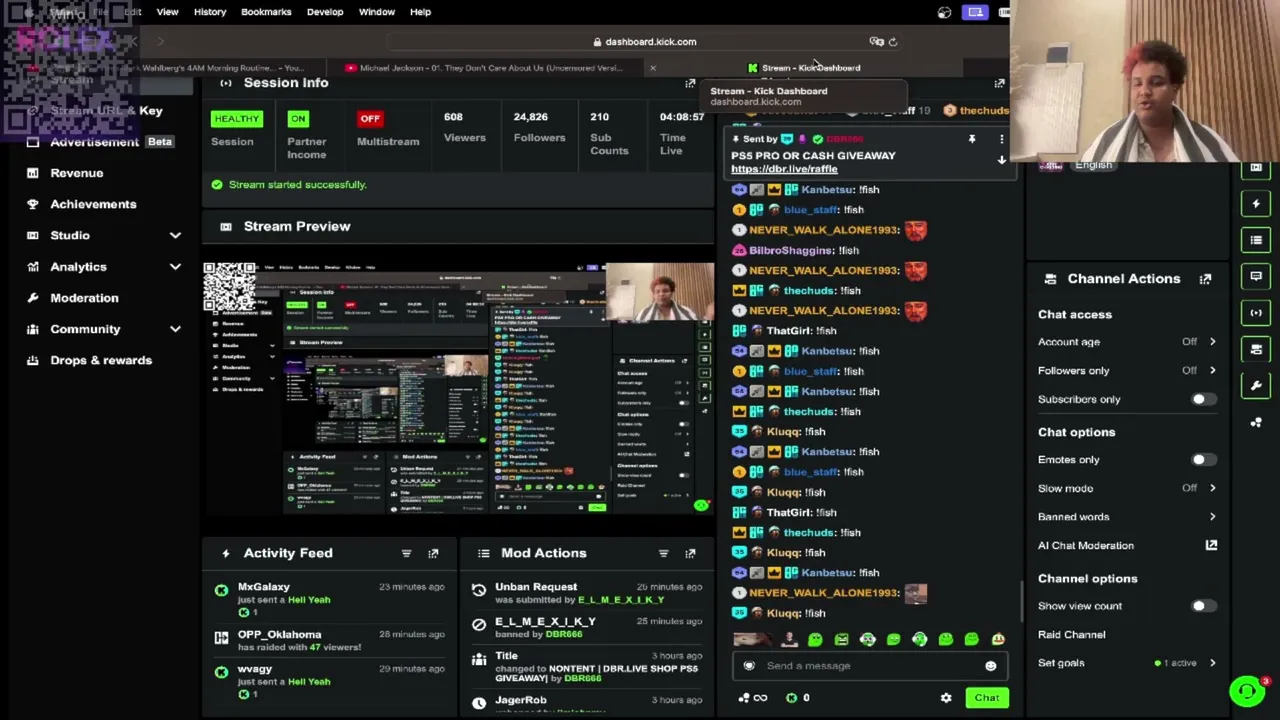This screenshot has width=1280, height=720.
Task: Open the Unban Request mod action entry
Action: point(588,593)
